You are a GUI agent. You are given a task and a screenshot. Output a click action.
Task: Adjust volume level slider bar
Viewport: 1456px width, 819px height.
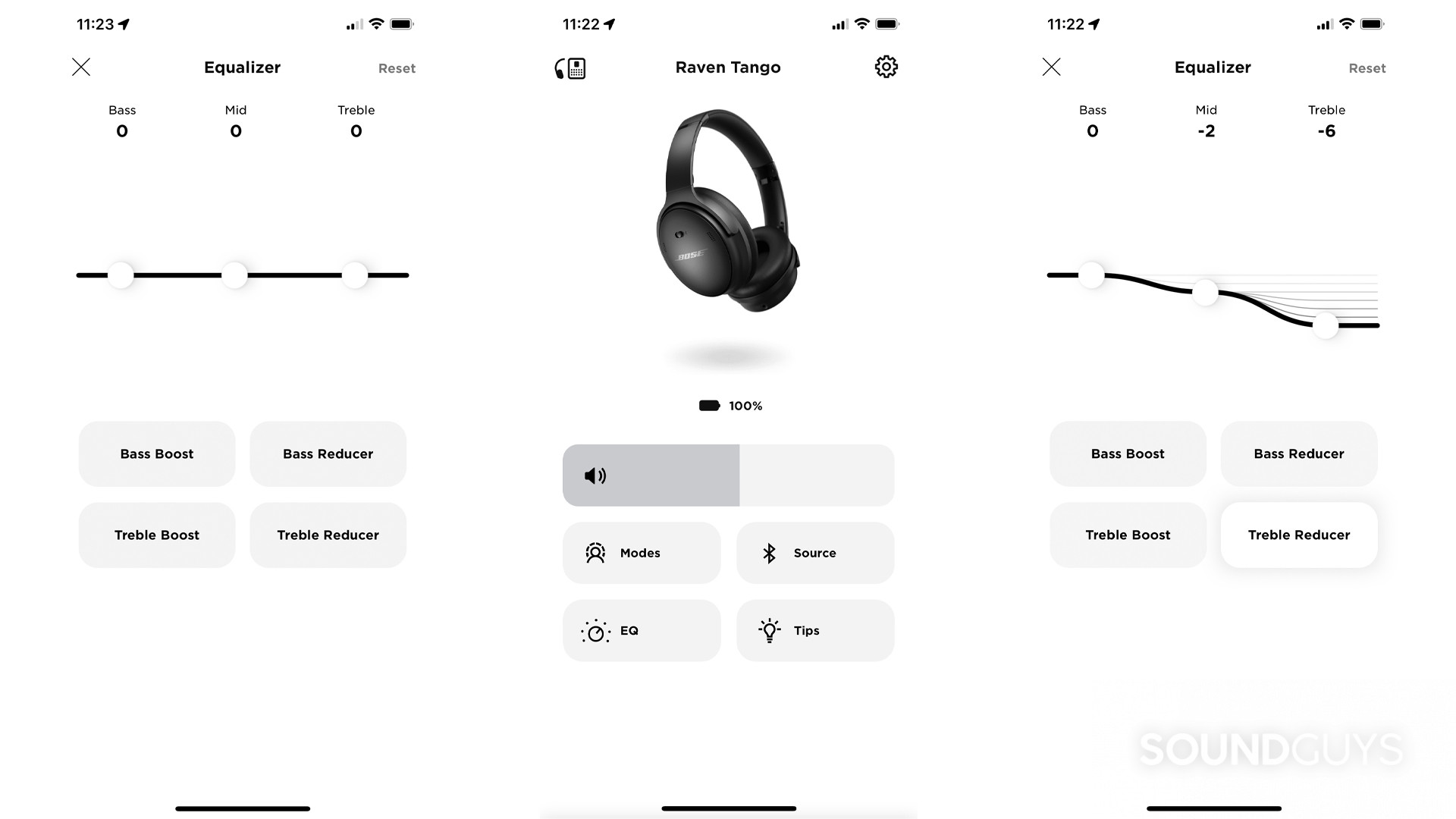point(728,475)
